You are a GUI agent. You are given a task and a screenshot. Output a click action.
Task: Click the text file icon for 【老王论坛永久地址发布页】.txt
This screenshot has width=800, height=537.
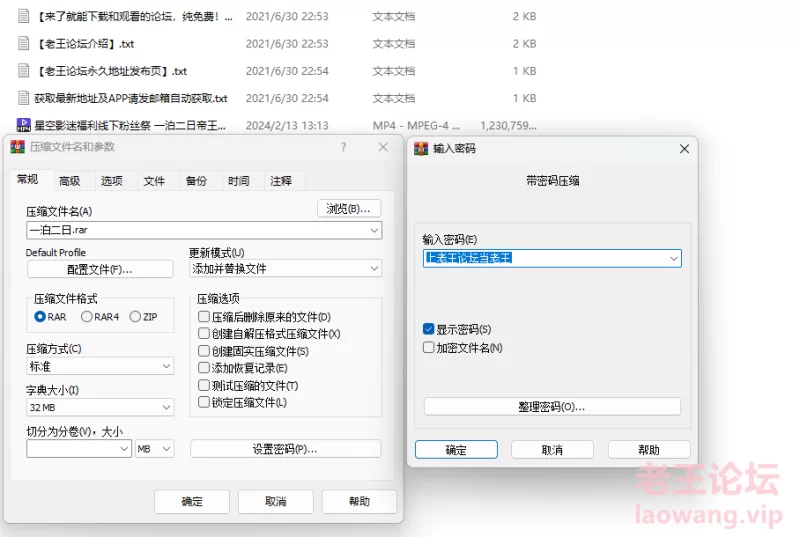23,70
